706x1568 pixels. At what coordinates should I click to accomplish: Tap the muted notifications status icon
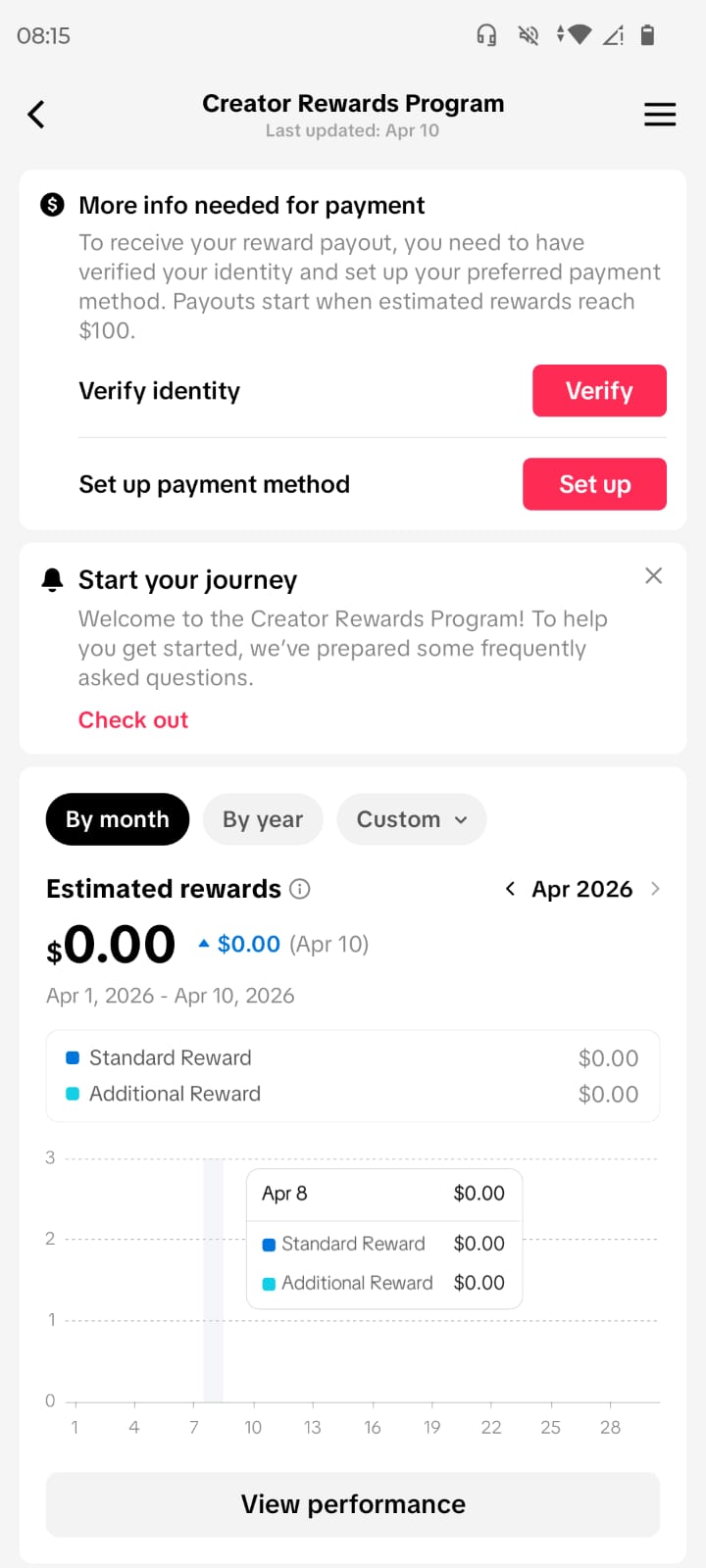(x=529, y=36)
